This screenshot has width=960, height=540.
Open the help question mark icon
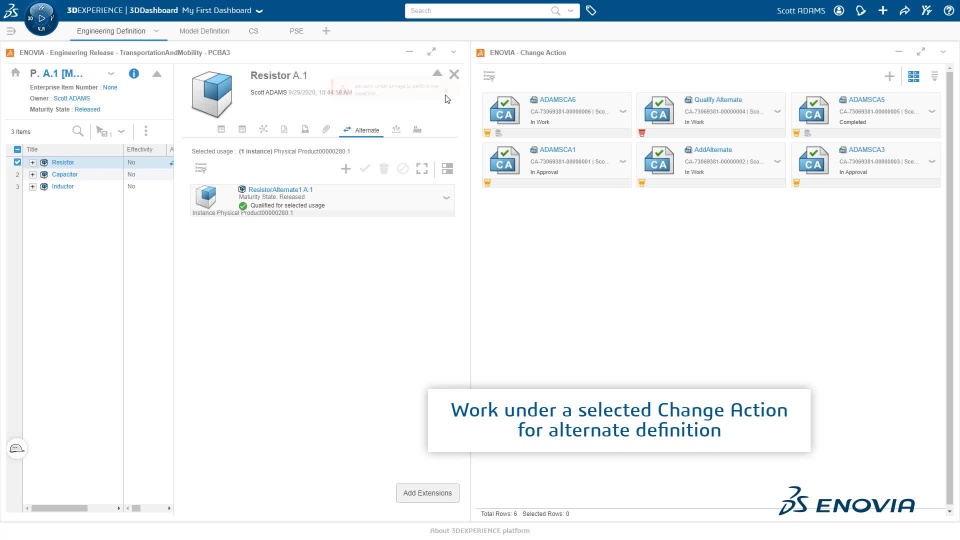[x=948, y=10]
